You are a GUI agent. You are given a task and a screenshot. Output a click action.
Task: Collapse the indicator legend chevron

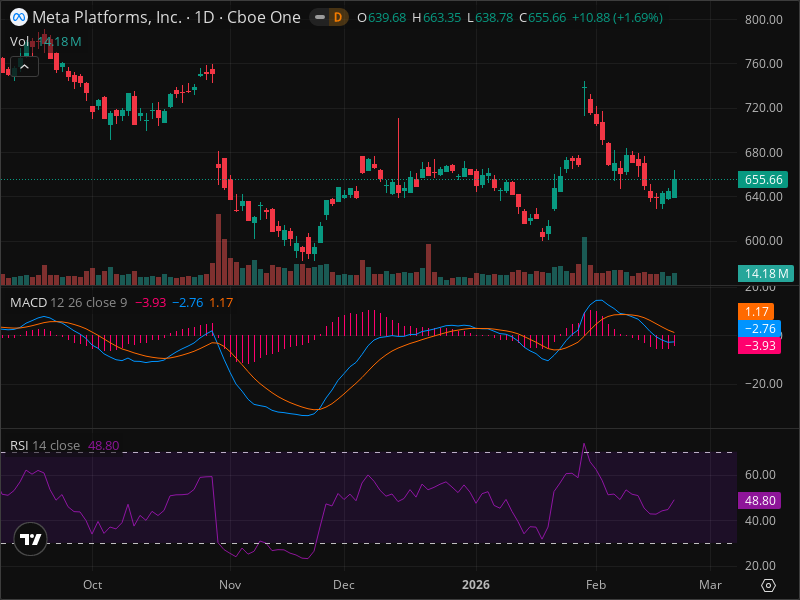[24, 67]
